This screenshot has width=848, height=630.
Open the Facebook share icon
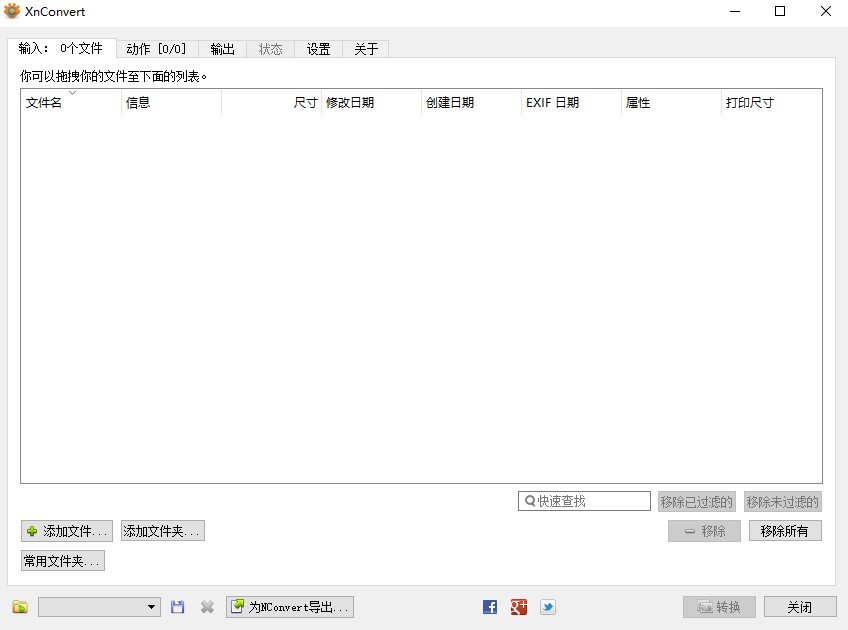(x=488, y=606)
